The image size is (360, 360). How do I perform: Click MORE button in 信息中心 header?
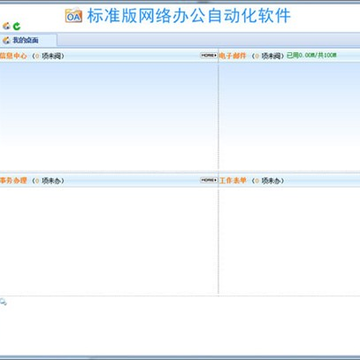click(x=209, y=55)
